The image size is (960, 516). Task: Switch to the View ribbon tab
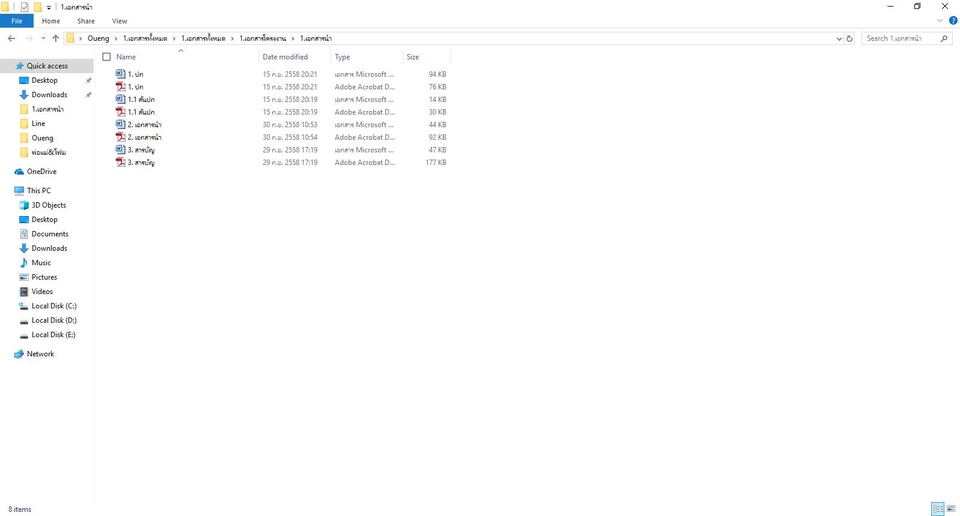pos(119,21)
